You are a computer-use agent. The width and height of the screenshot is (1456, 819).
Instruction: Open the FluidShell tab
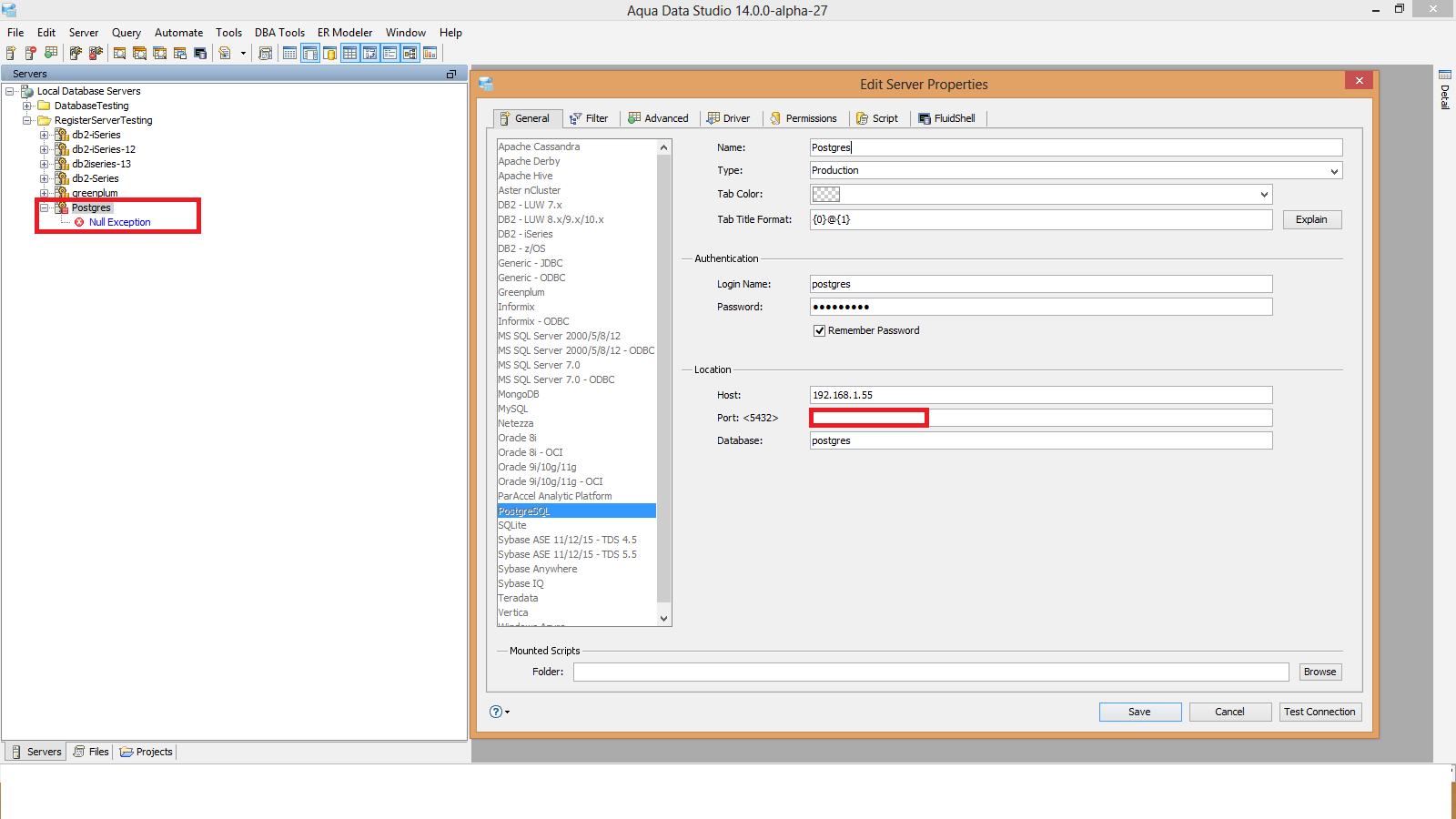(x=946, y=118)
